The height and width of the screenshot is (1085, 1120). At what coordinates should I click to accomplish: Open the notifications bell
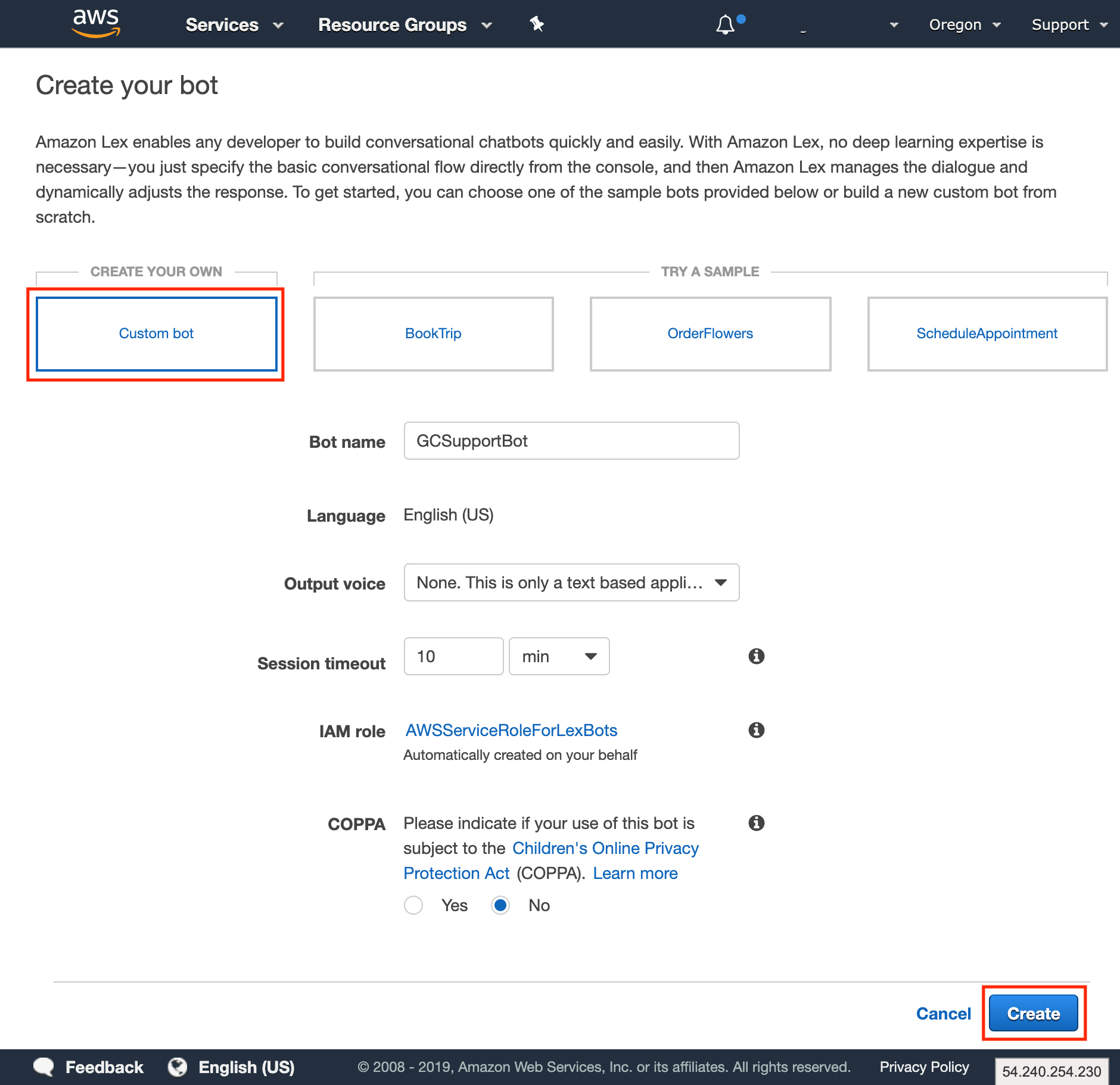coord(725,24)
